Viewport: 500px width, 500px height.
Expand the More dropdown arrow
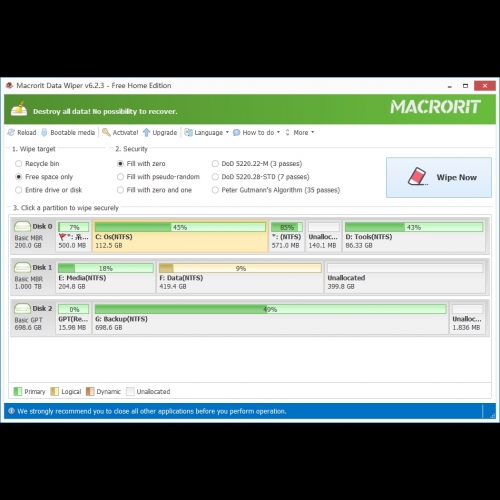[x=313, y=132]
